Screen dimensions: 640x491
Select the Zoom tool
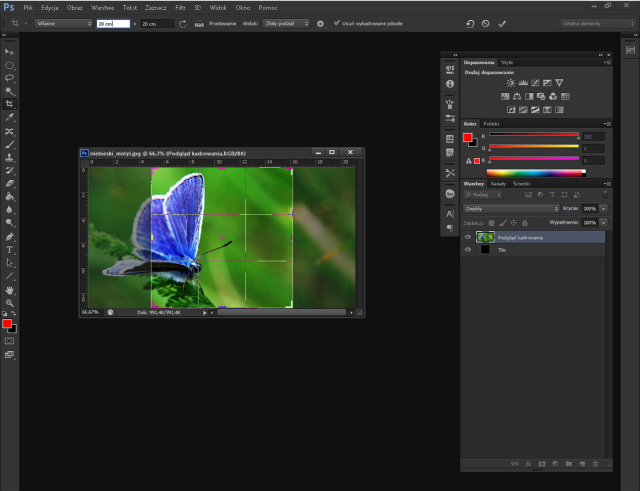9,303
